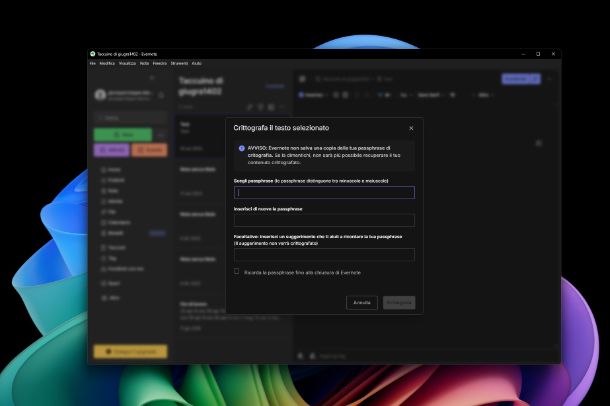Viewport: 610px width, 406px height.
Task: Enable Ricorda la passphrase checkbox
Action: [x=237, y=271]
